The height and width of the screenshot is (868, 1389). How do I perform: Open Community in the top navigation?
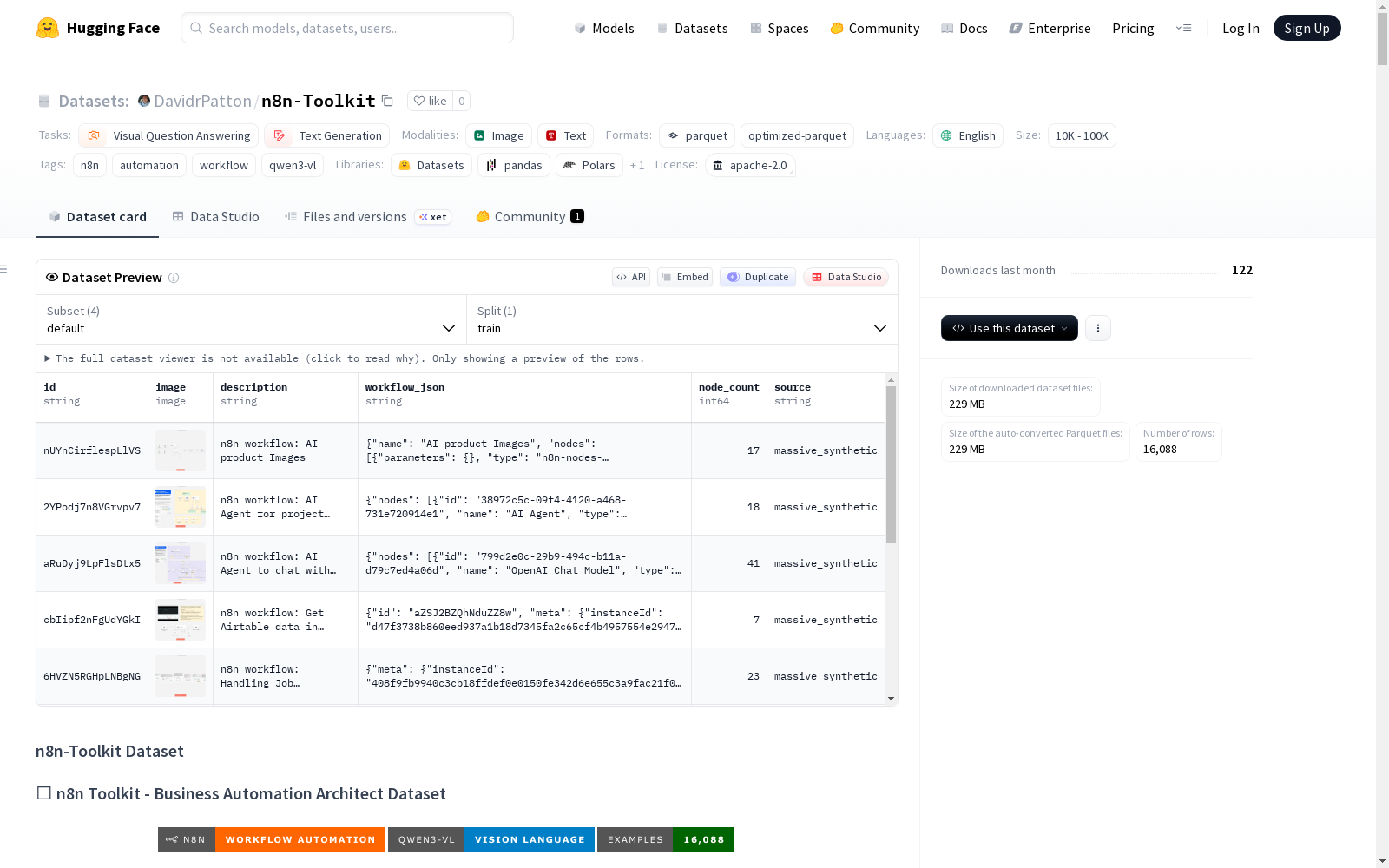(x=875, y=28)
